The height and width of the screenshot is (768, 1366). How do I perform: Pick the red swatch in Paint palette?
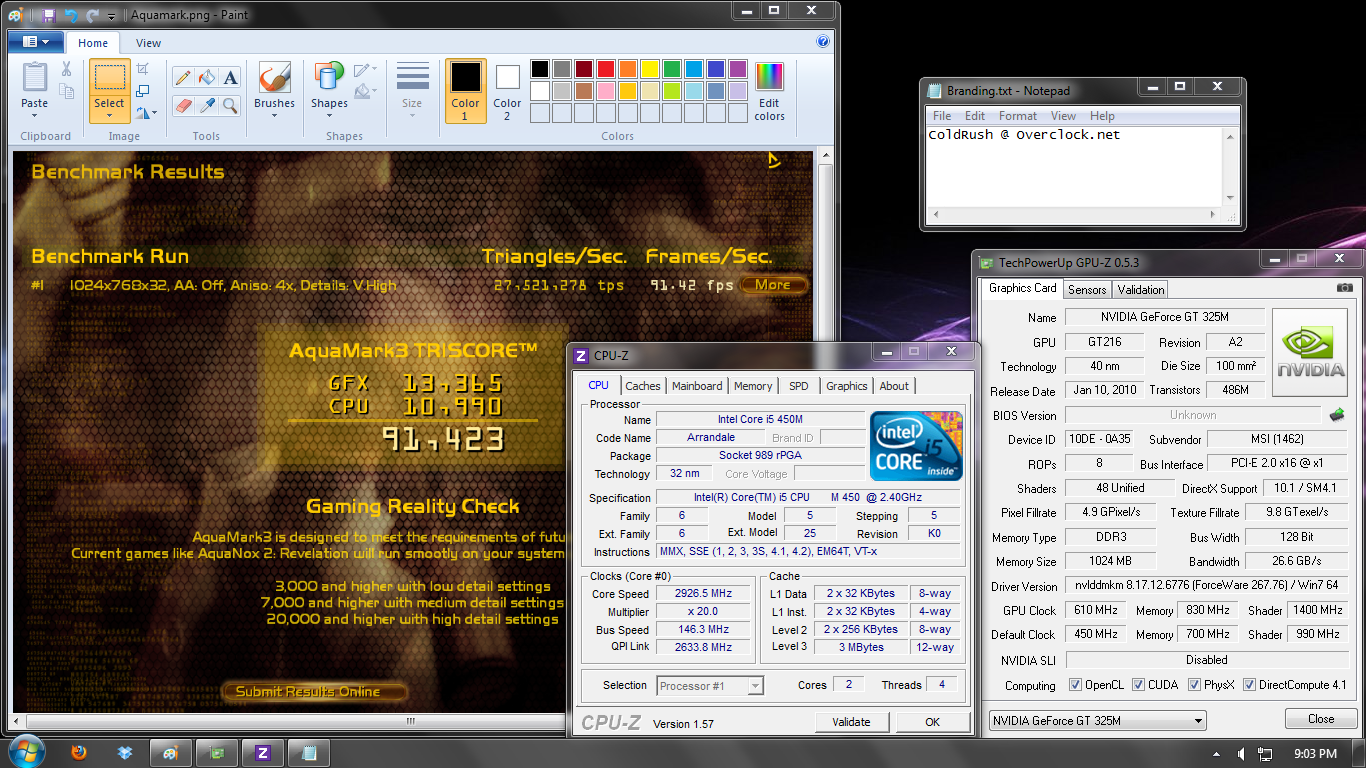[605, 69]
